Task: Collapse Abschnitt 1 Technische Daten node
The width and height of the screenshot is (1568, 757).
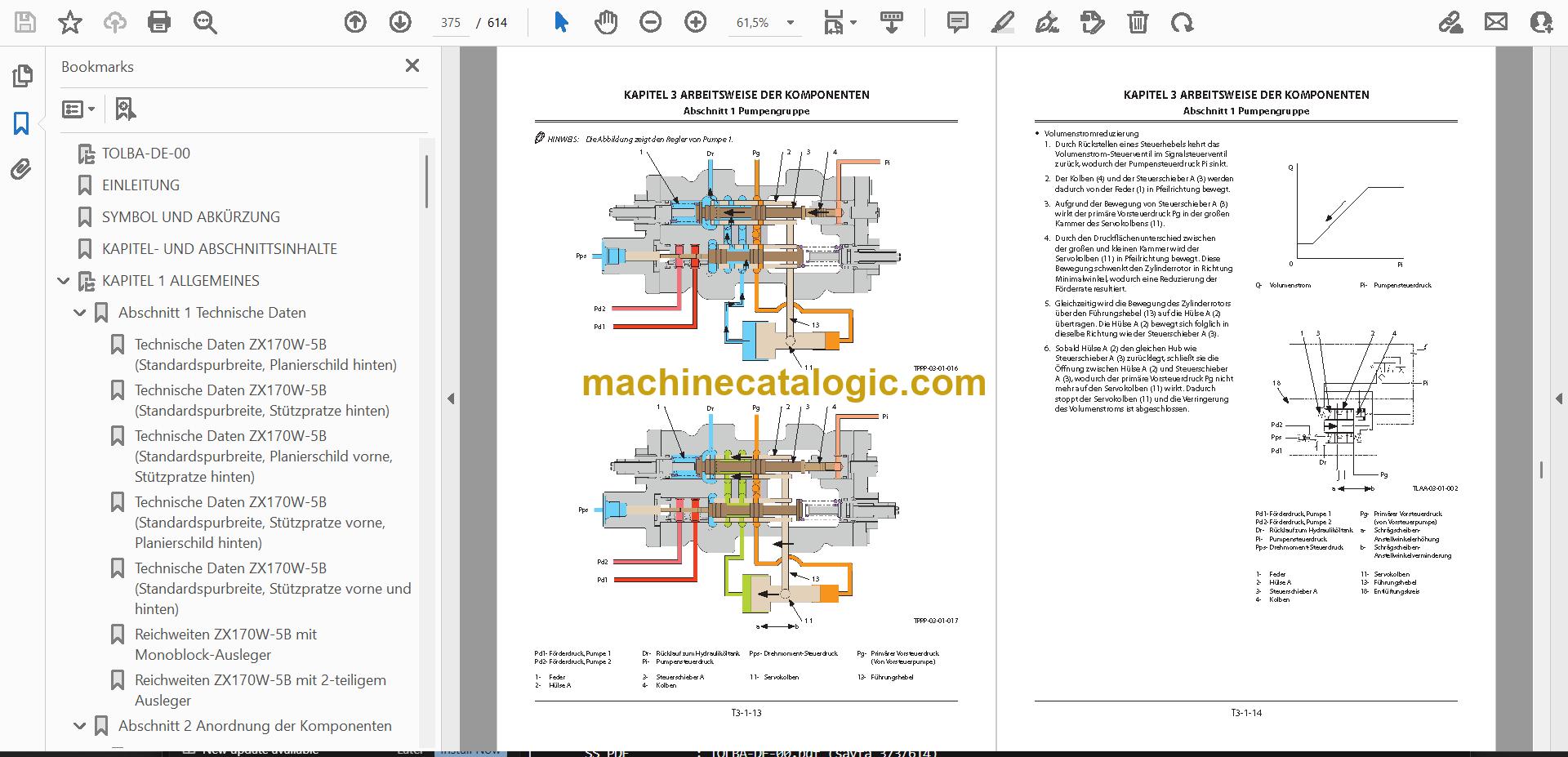Action: pyautogui.click(x=80, y=313)
